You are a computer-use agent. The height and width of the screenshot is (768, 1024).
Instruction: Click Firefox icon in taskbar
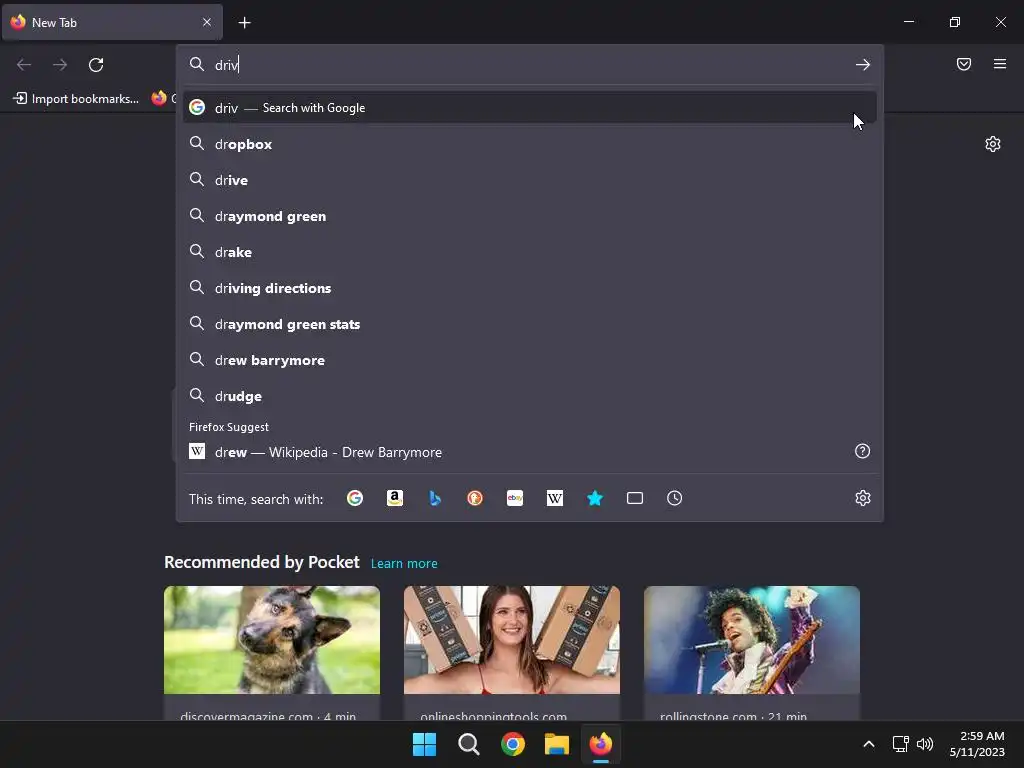coord(601,744)
